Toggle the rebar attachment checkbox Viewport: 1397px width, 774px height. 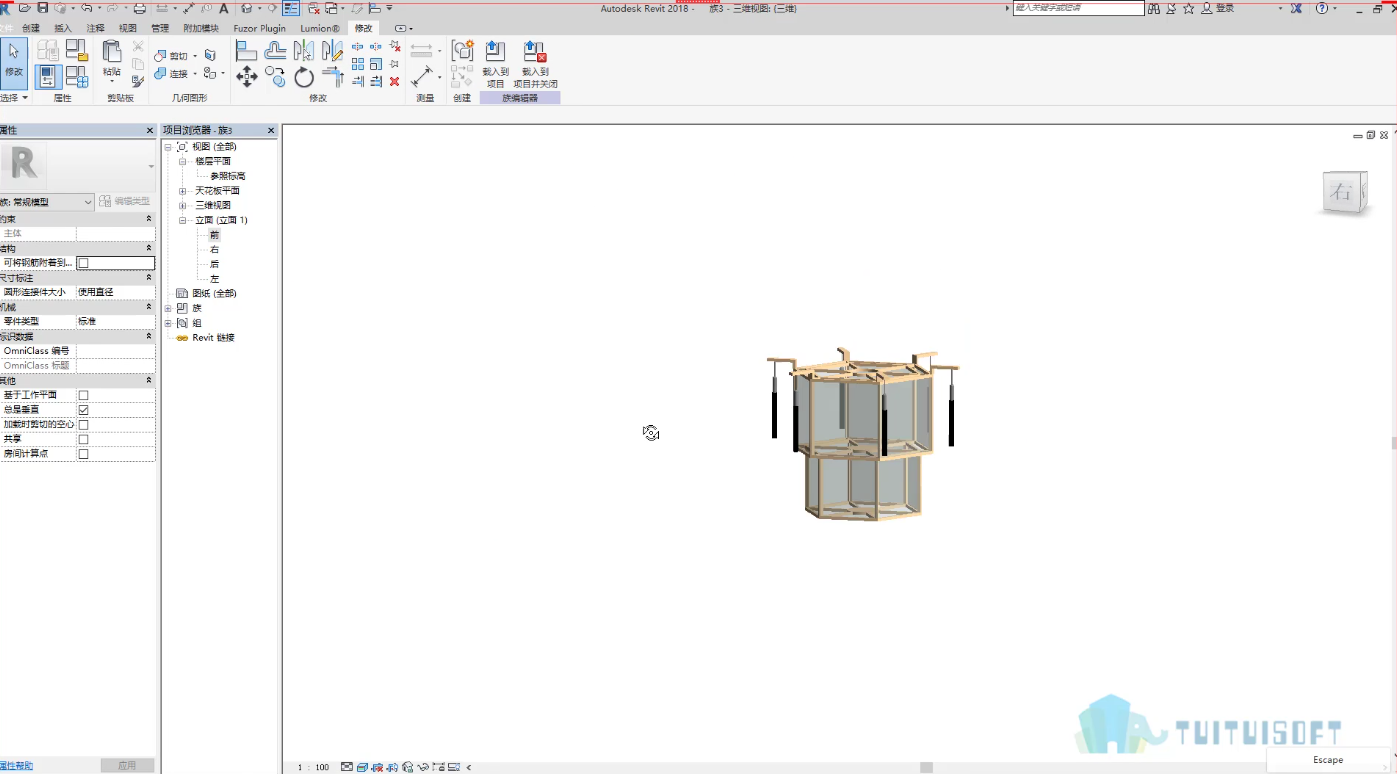[x=84, y=263]
